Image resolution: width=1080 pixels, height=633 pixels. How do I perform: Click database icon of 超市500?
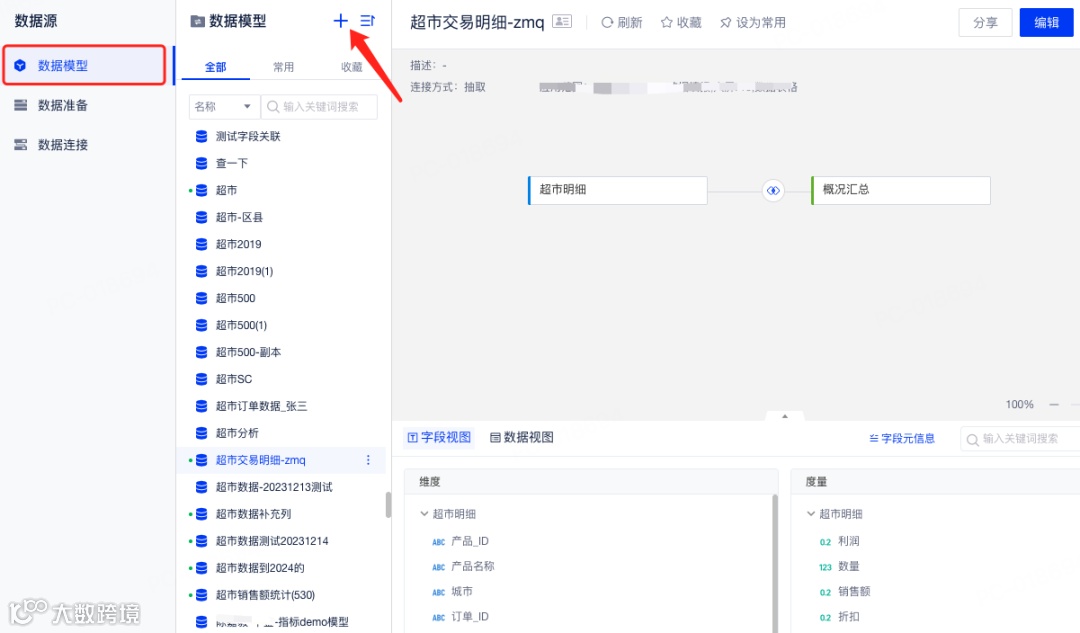[x=201, y=298]
